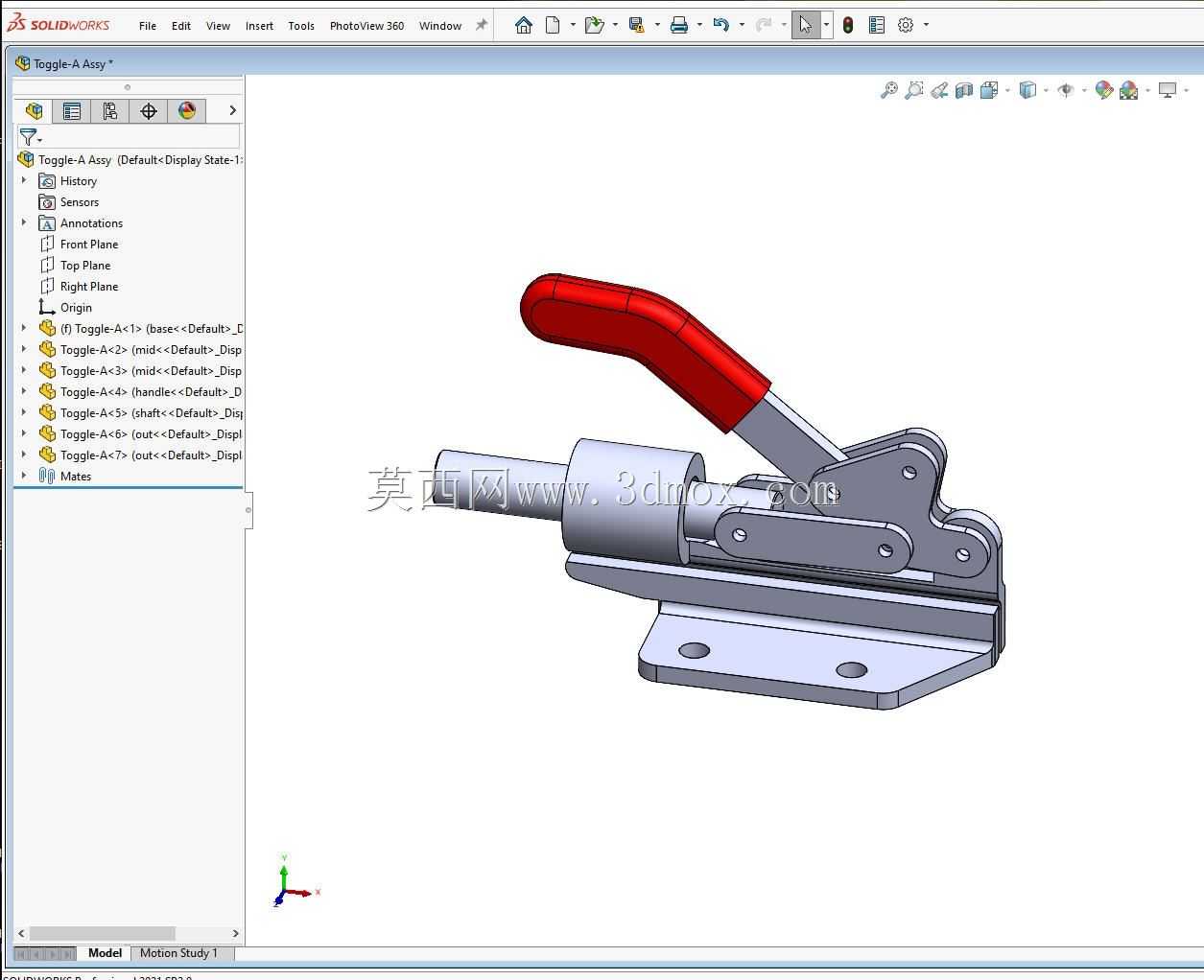Click the Toggle-A Assy document title tab

tap(64, 63)
